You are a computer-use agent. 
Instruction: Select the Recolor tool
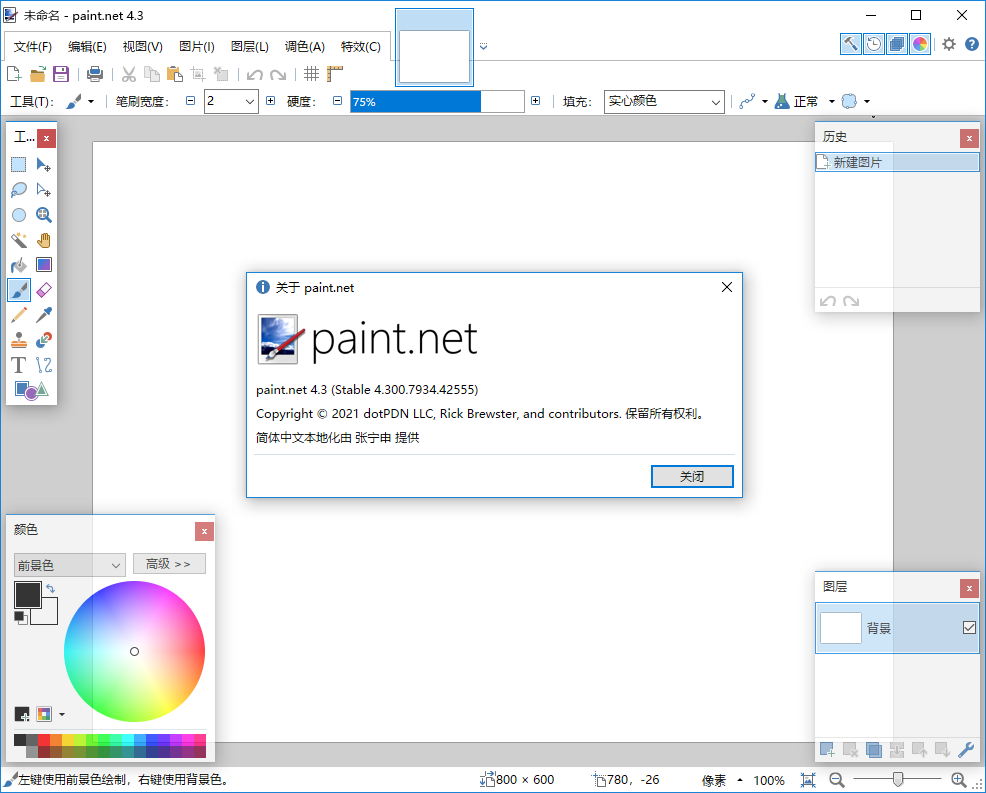[x=43, y=340]
